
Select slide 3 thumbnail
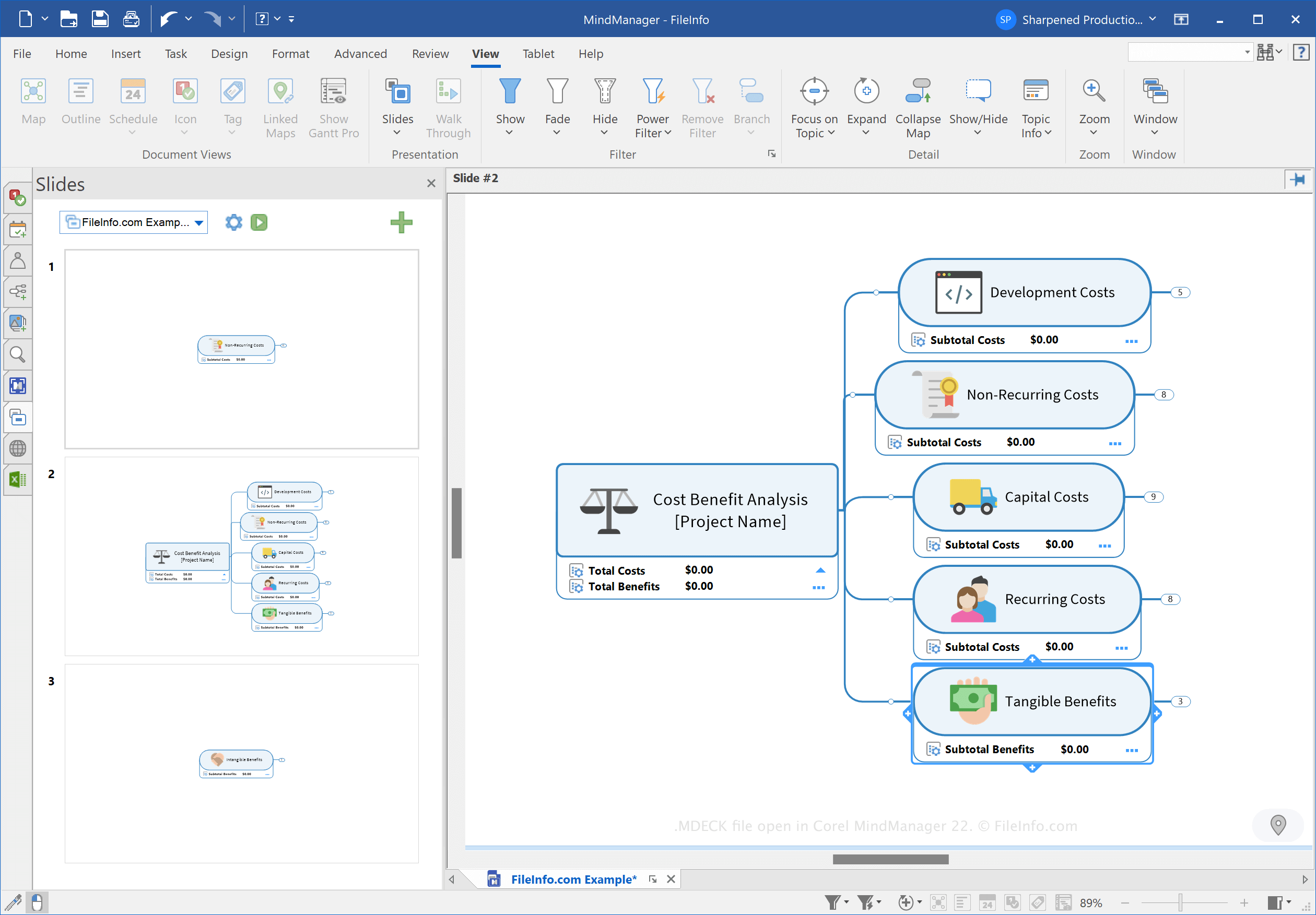pos(241,763)
